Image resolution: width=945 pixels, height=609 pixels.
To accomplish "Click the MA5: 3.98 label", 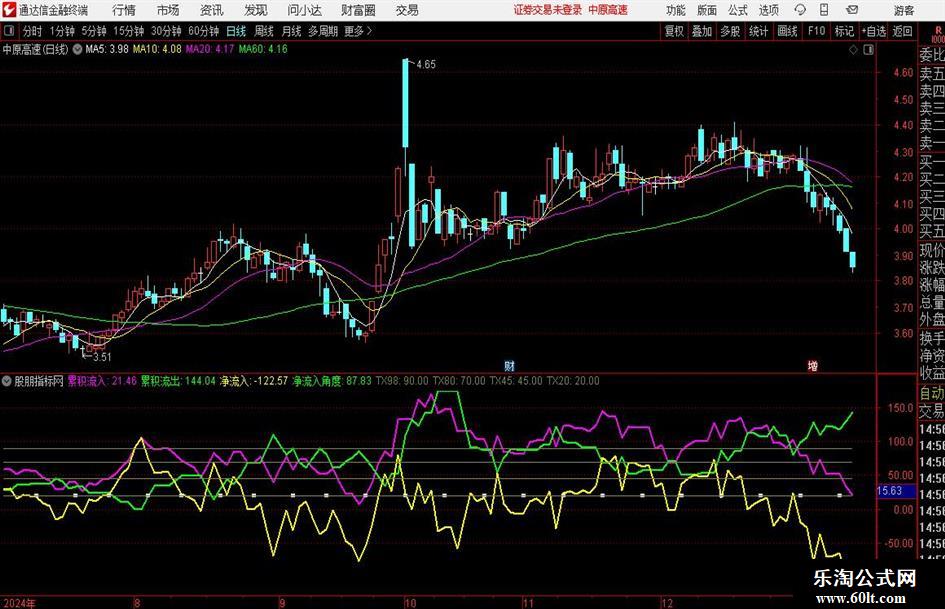I will coord(107,49).
